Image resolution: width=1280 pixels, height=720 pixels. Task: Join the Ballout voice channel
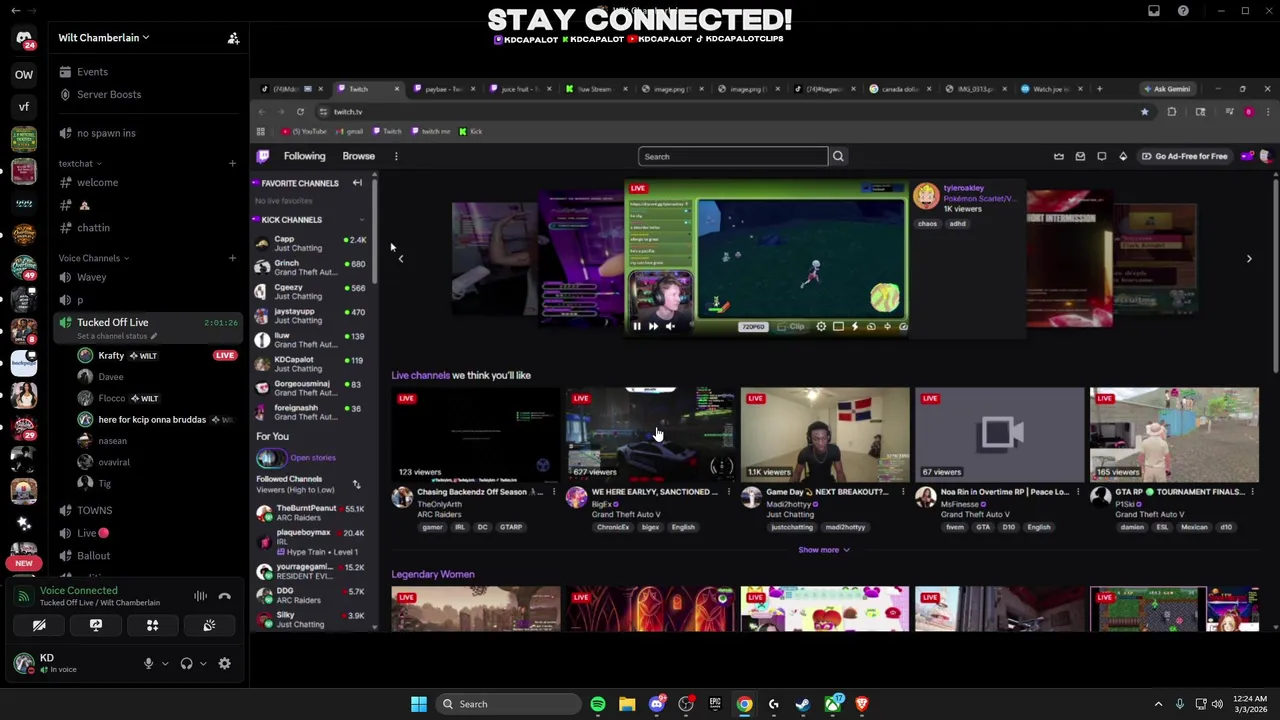tap(93, 556)
